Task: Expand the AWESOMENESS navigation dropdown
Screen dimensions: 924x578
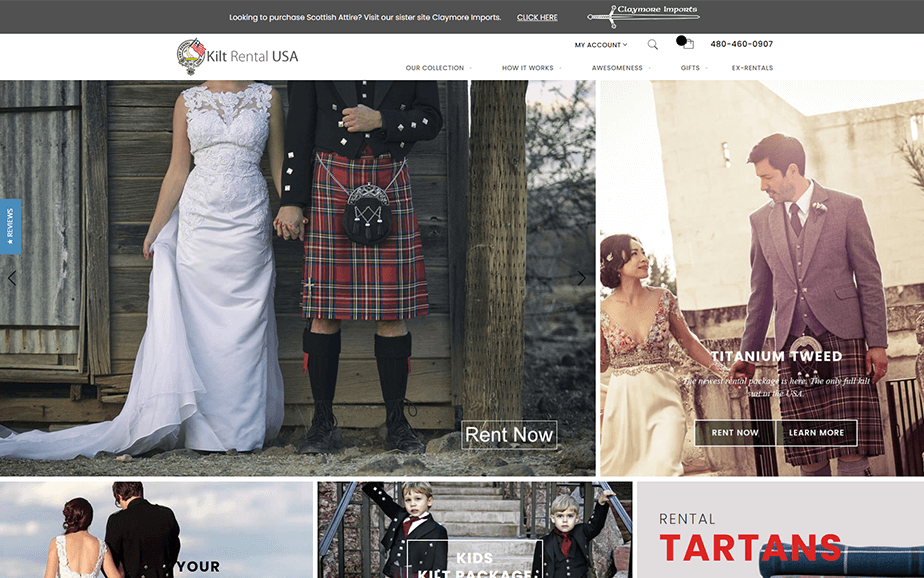Action: pos(618,67)
